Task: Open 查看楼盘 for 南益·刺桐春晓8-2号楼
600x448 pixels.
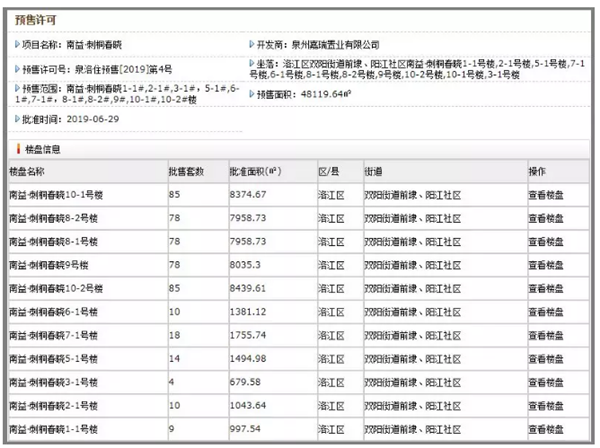Action: 546,218
